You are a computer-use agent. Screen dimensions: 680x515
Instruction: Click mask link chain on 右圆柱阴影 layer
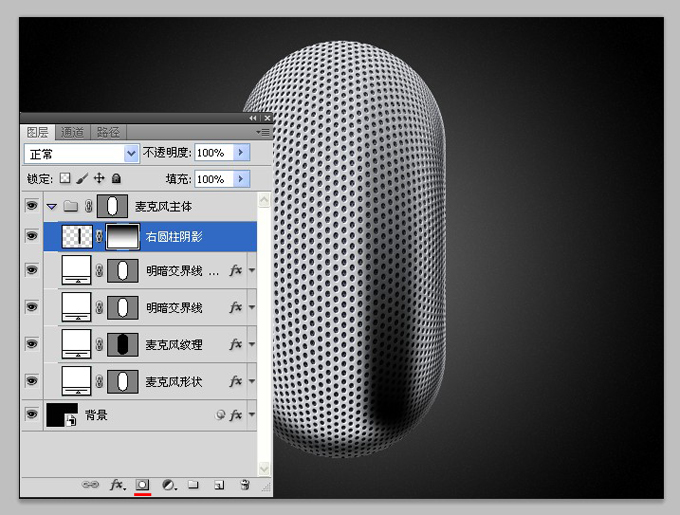[99, 236]
